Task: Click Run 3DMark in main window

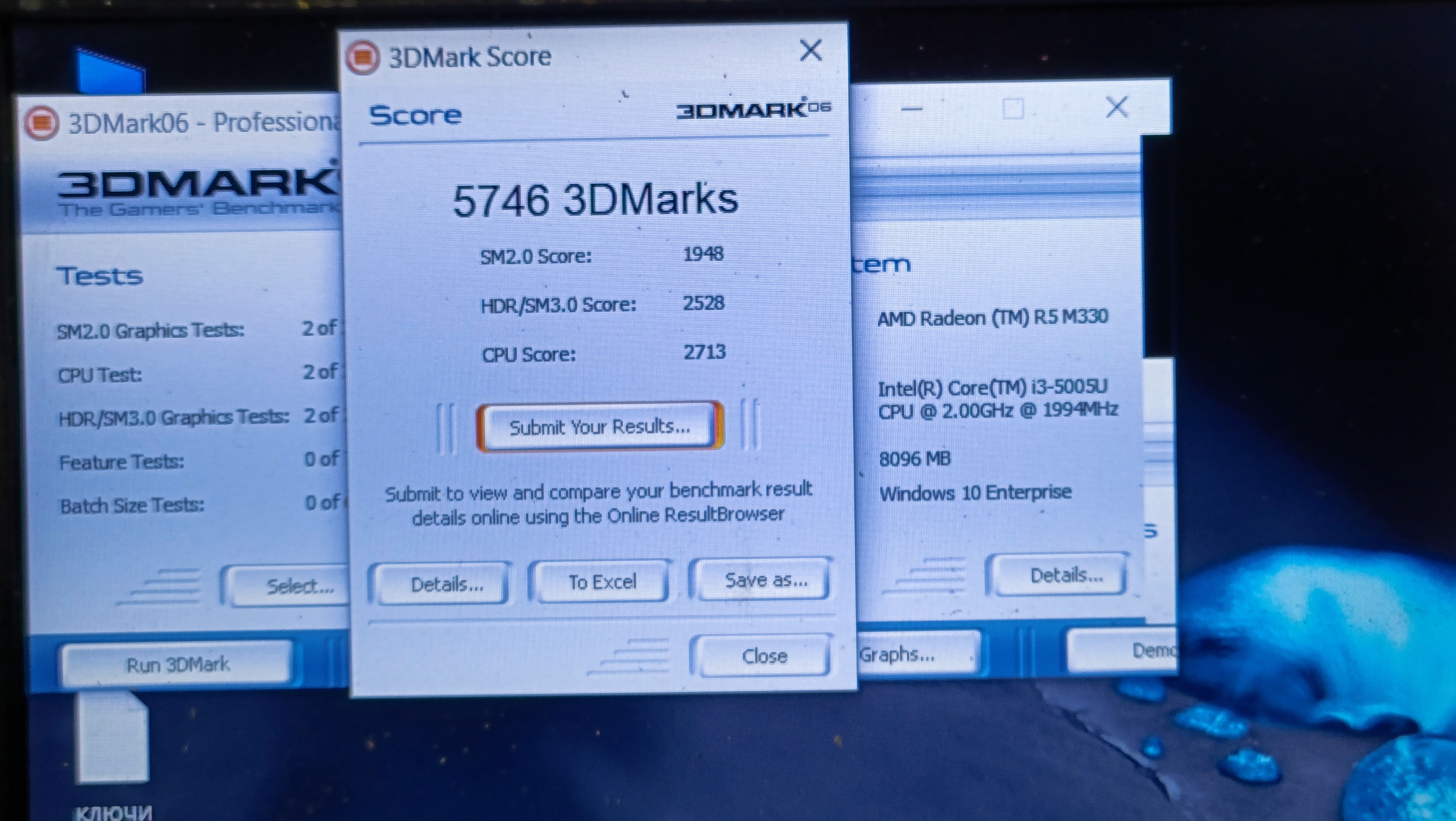Action: pyautogui.click(x=178, y=665)
